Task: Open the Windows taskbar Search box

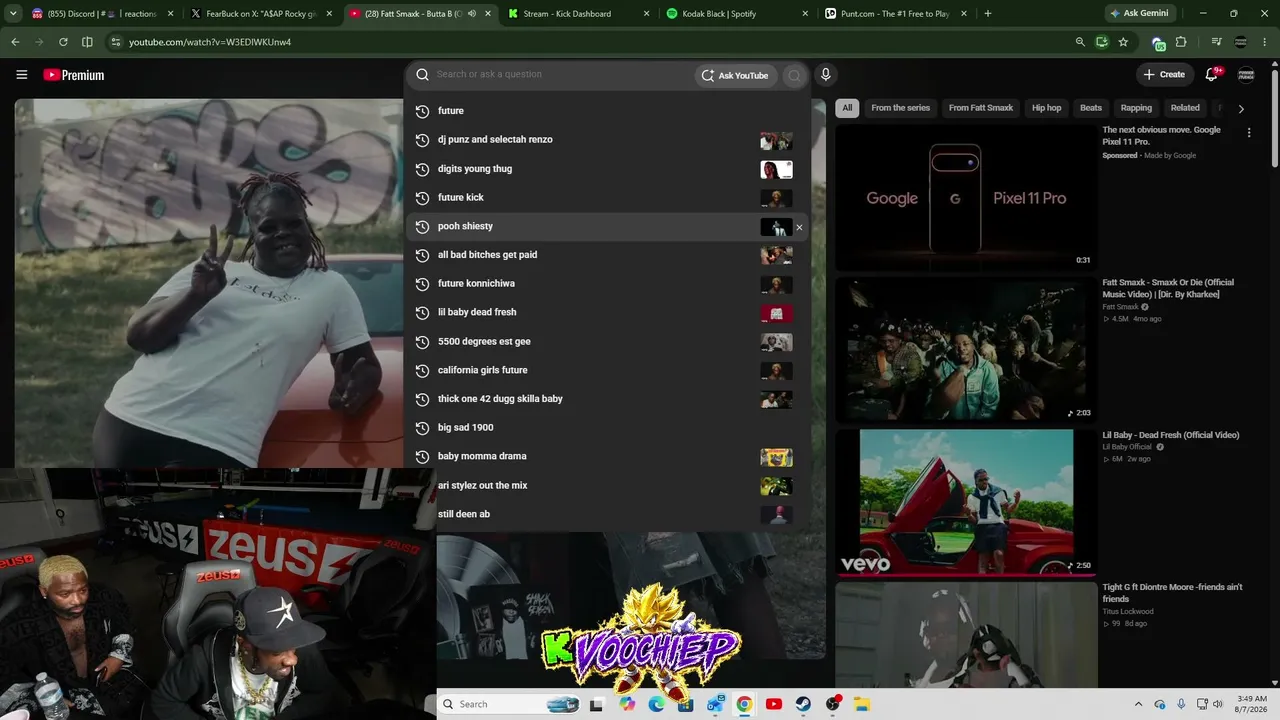Action: pyautogui.click(x=509, y=704)
